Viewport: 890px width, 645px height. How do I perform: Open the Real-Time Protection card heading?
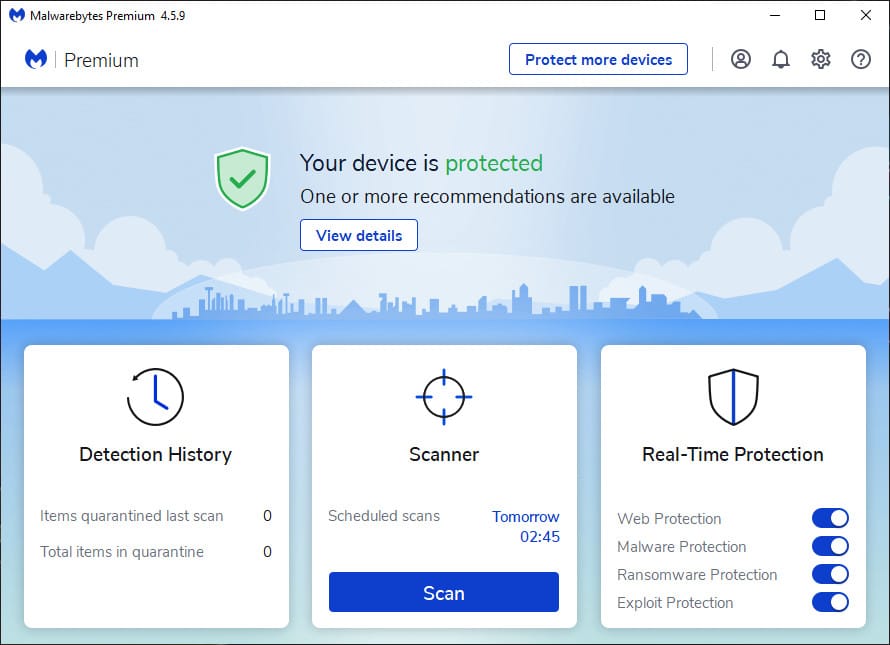coord(733,454)
